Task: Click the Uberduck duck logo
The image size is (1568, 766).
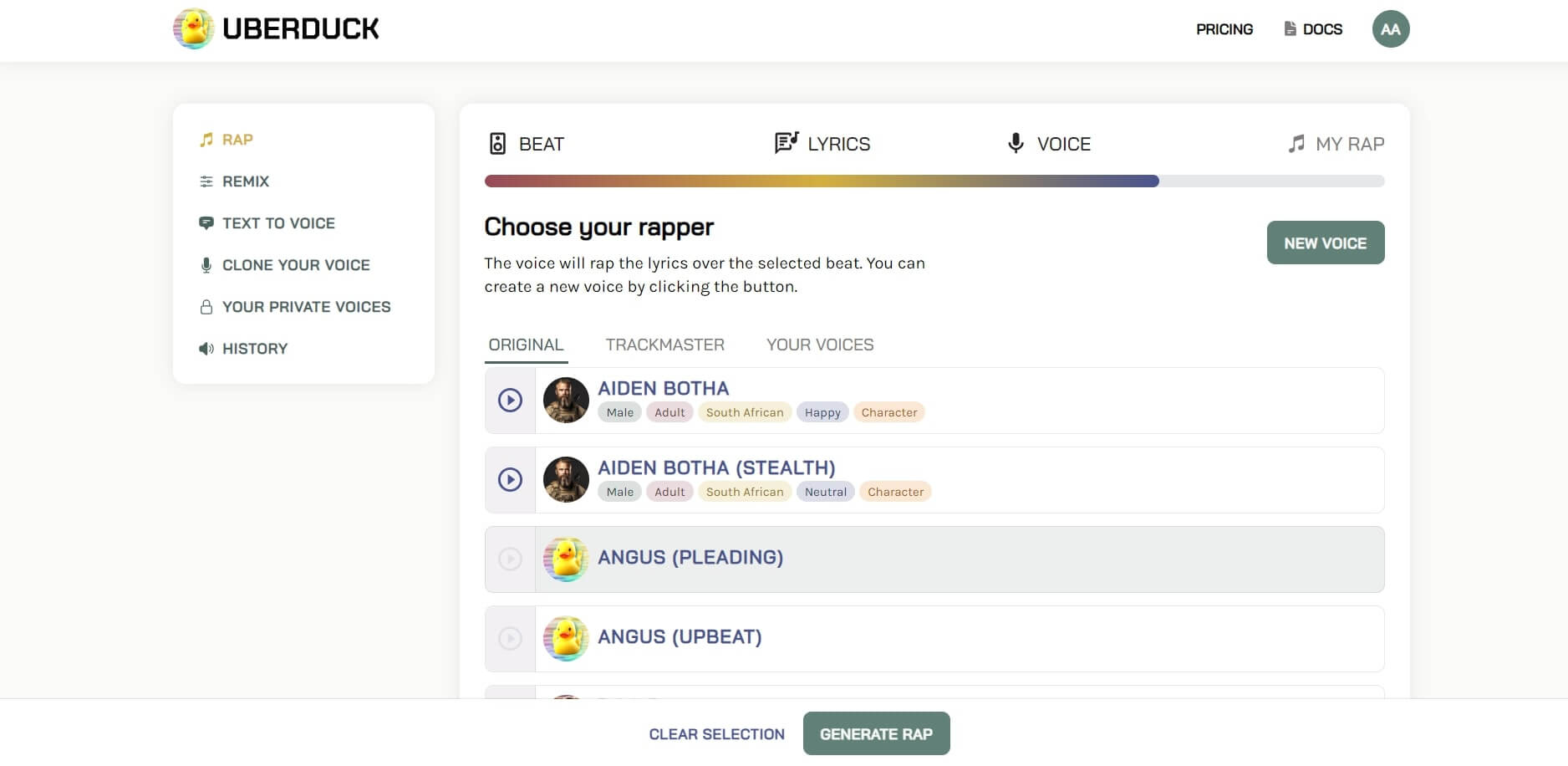Action: [194, 29]
